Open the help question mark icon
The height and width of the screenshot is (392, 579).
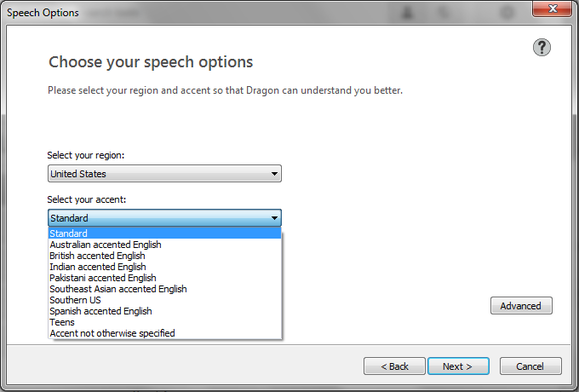click(542, 47)
